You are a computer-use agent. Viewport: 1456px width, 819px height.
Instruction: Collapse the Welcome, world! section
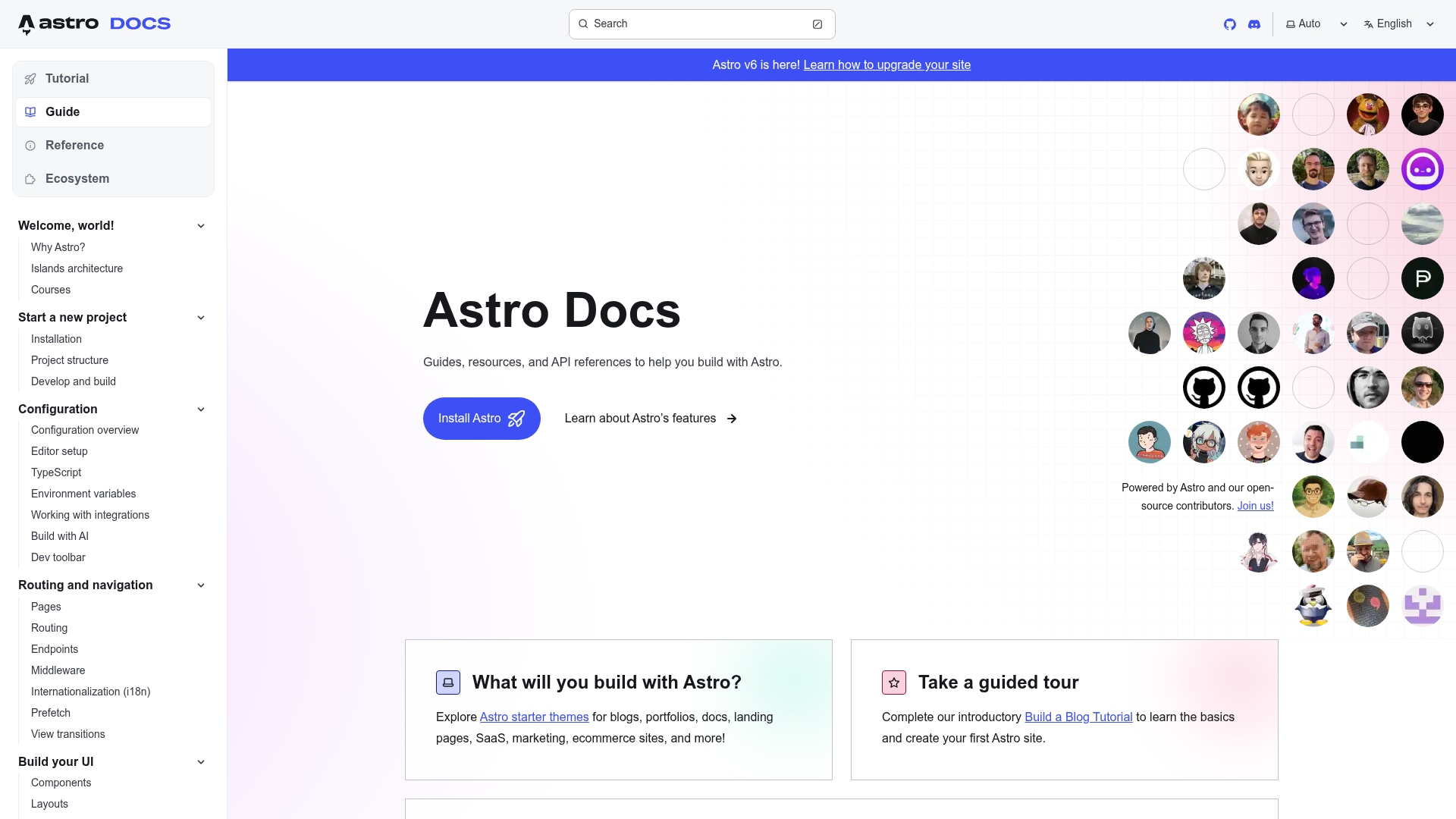(201, 226)
